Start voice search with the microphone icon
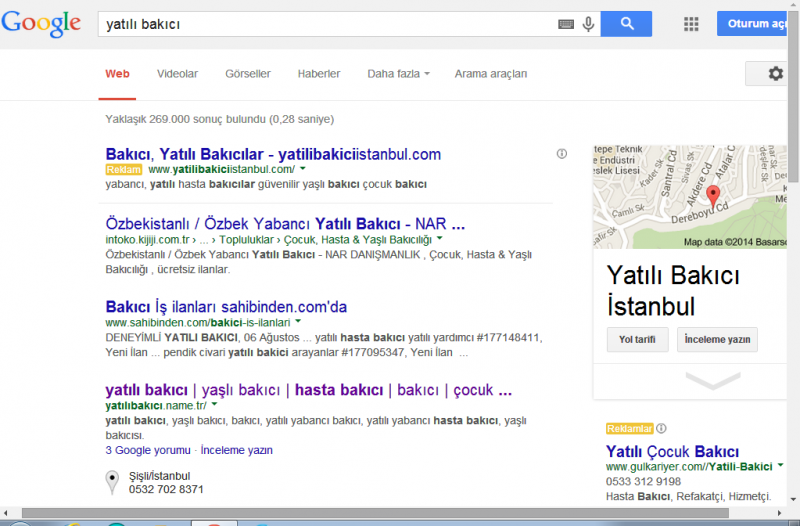800x526 pixels. (588, 23)
